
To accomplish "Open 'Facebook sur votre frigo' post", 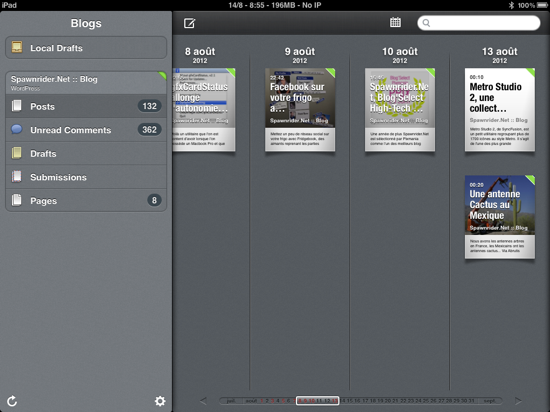I will [x=300, y=110].
